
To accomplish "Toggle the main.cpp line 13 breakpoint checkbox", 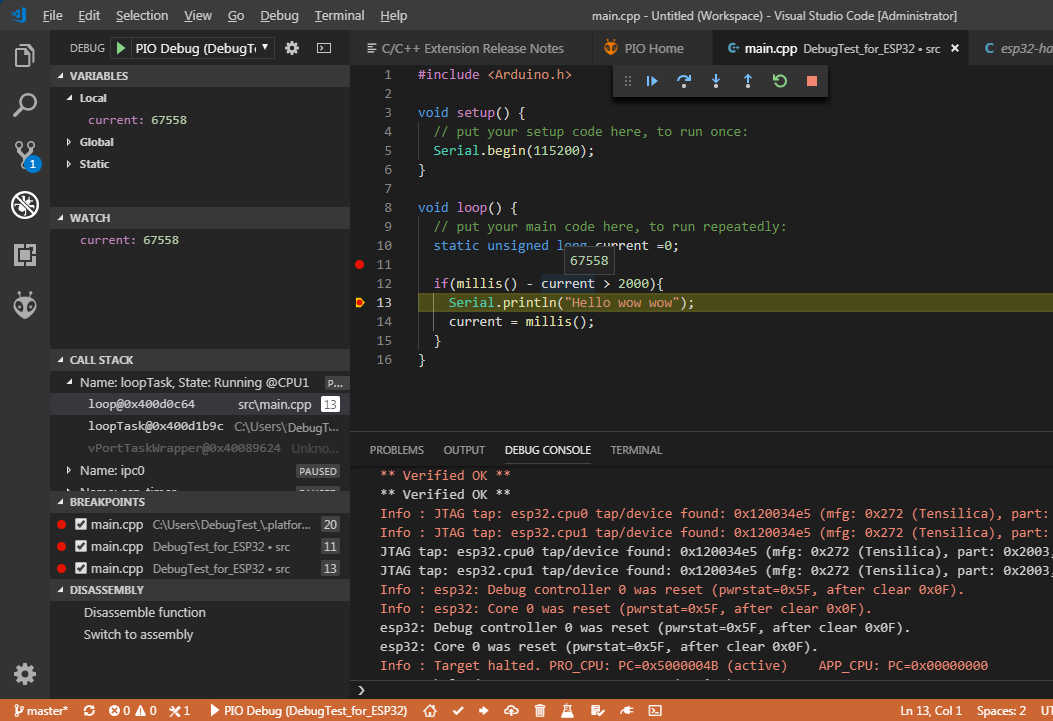I will pyautogui.click(x=81, y=569).
